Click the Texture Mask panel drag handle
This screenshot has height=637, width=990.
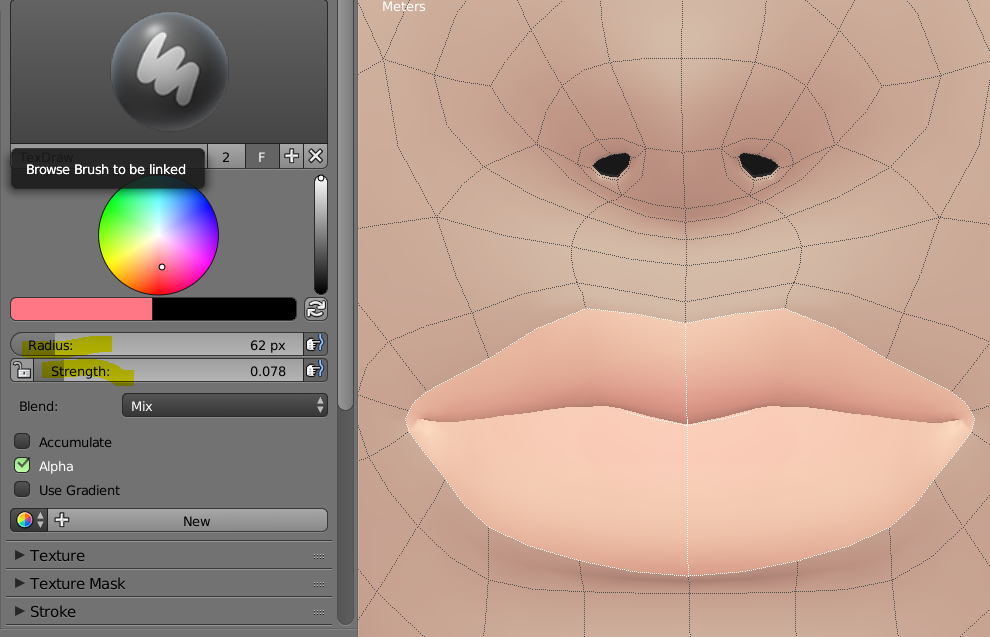coord(319,585)
